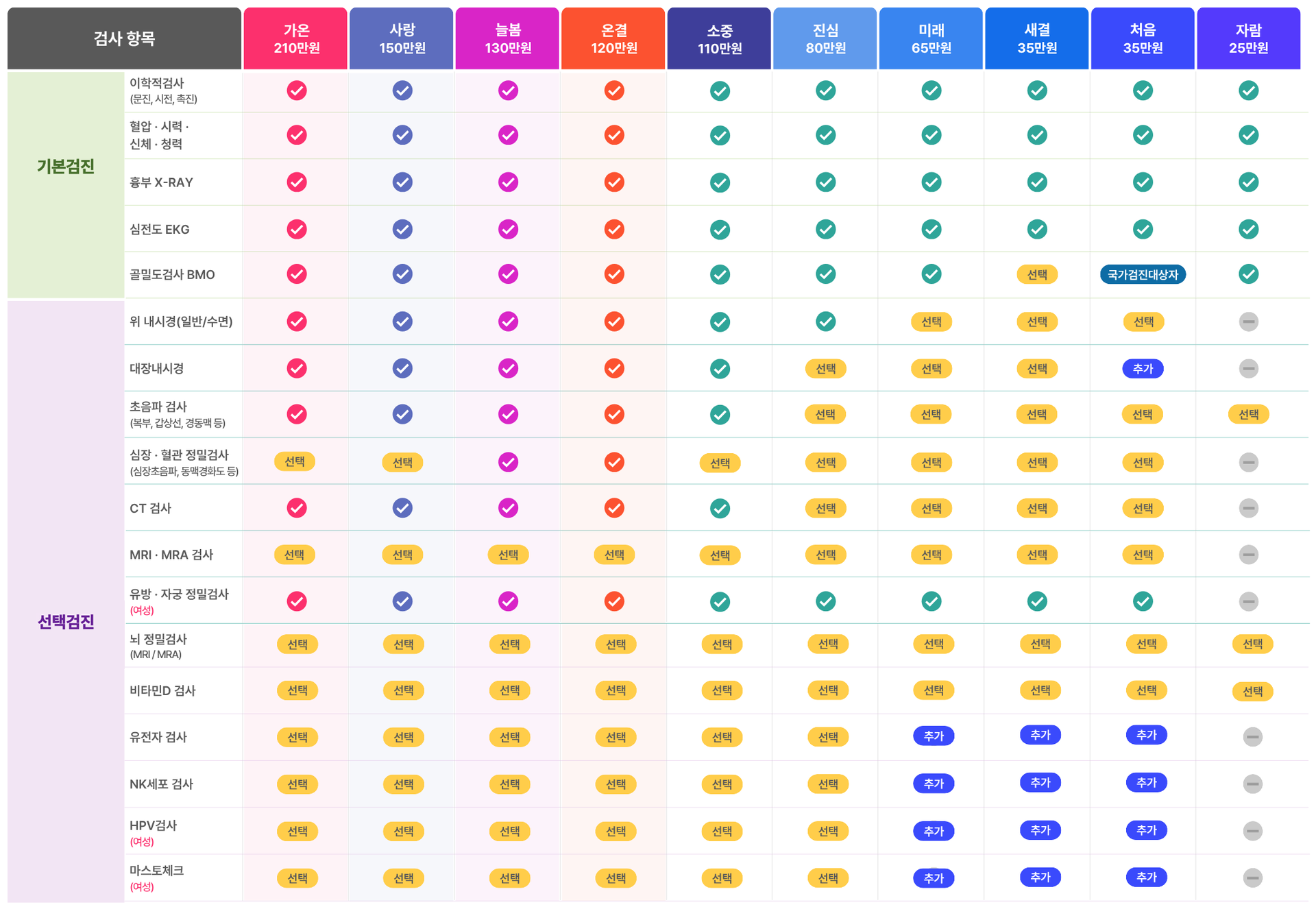Viewport: 1316px width, 907px height.
Task: Click gray dash icon for 자람 유전자 검사
Action: (1252, 737)
